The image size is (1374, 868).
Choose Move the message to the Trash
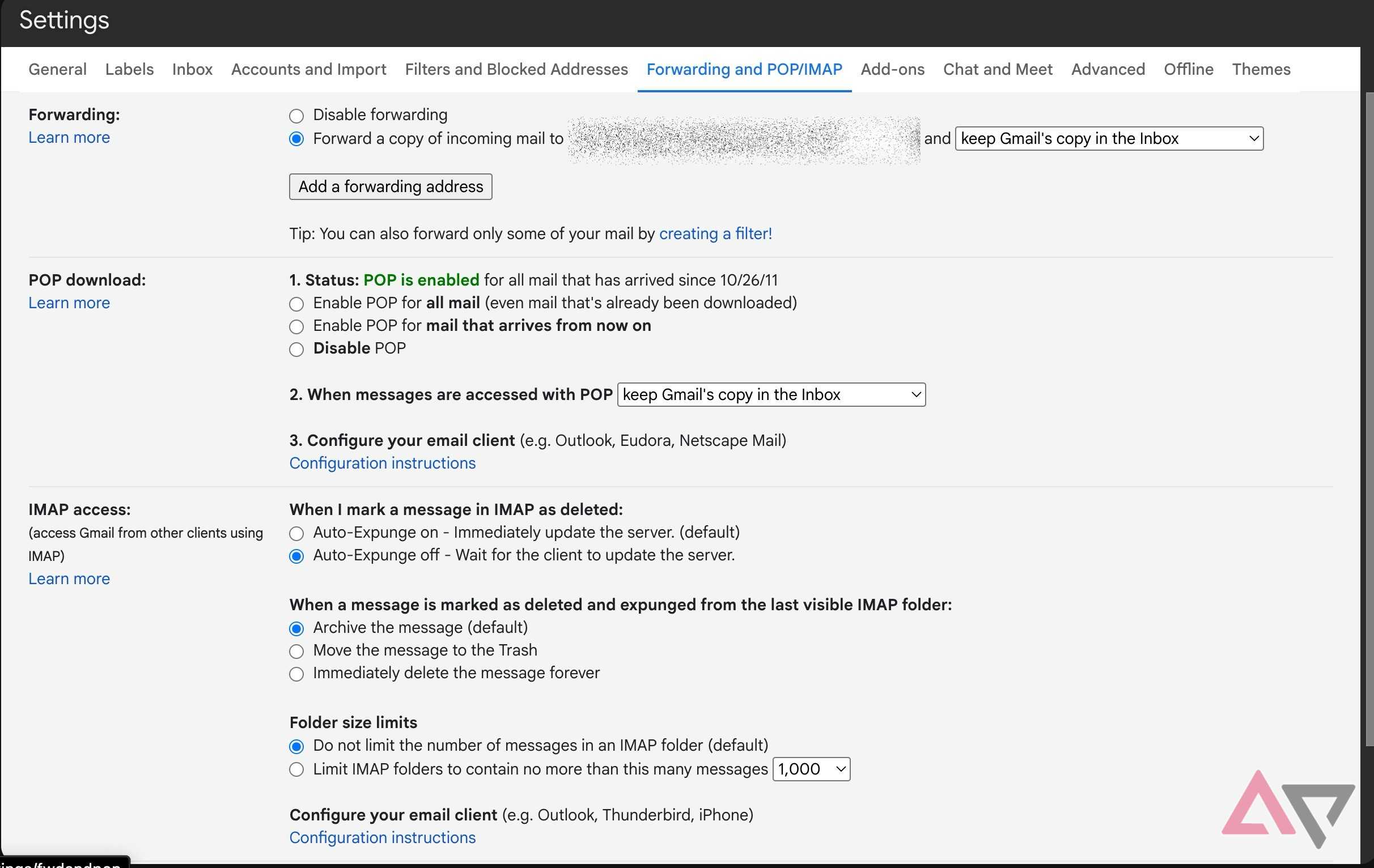296,652
